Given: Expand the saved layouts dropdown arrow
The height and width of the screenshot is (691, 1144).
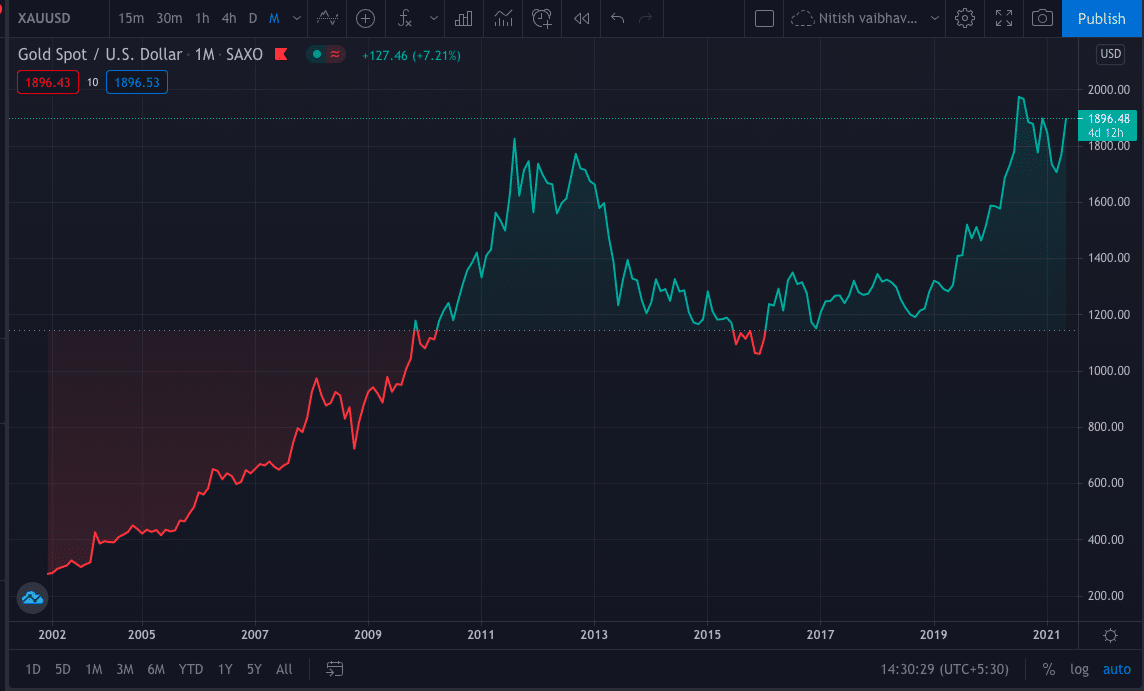Looking at the screenshot, I should (935, 18).
